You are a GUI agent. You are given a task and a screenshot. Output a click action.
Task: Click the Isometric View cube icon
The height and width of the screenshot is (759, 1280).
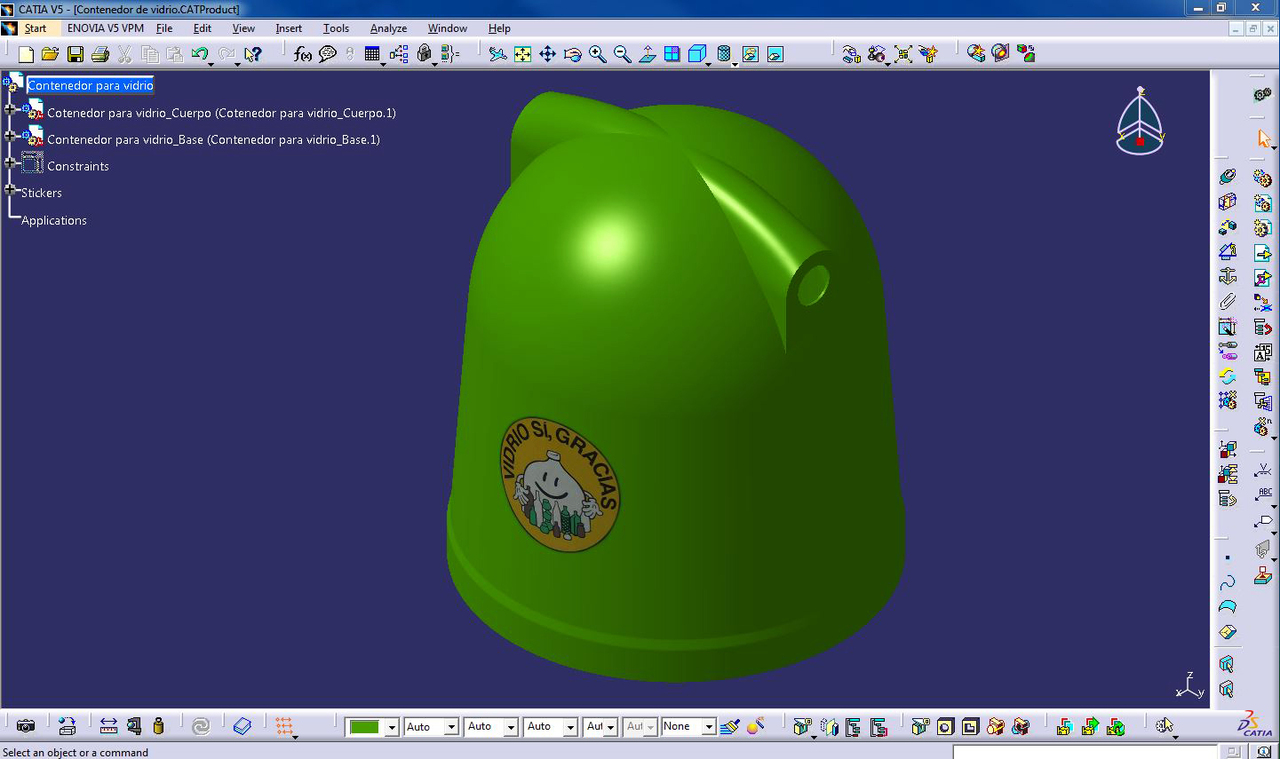[x=697, y=54]
